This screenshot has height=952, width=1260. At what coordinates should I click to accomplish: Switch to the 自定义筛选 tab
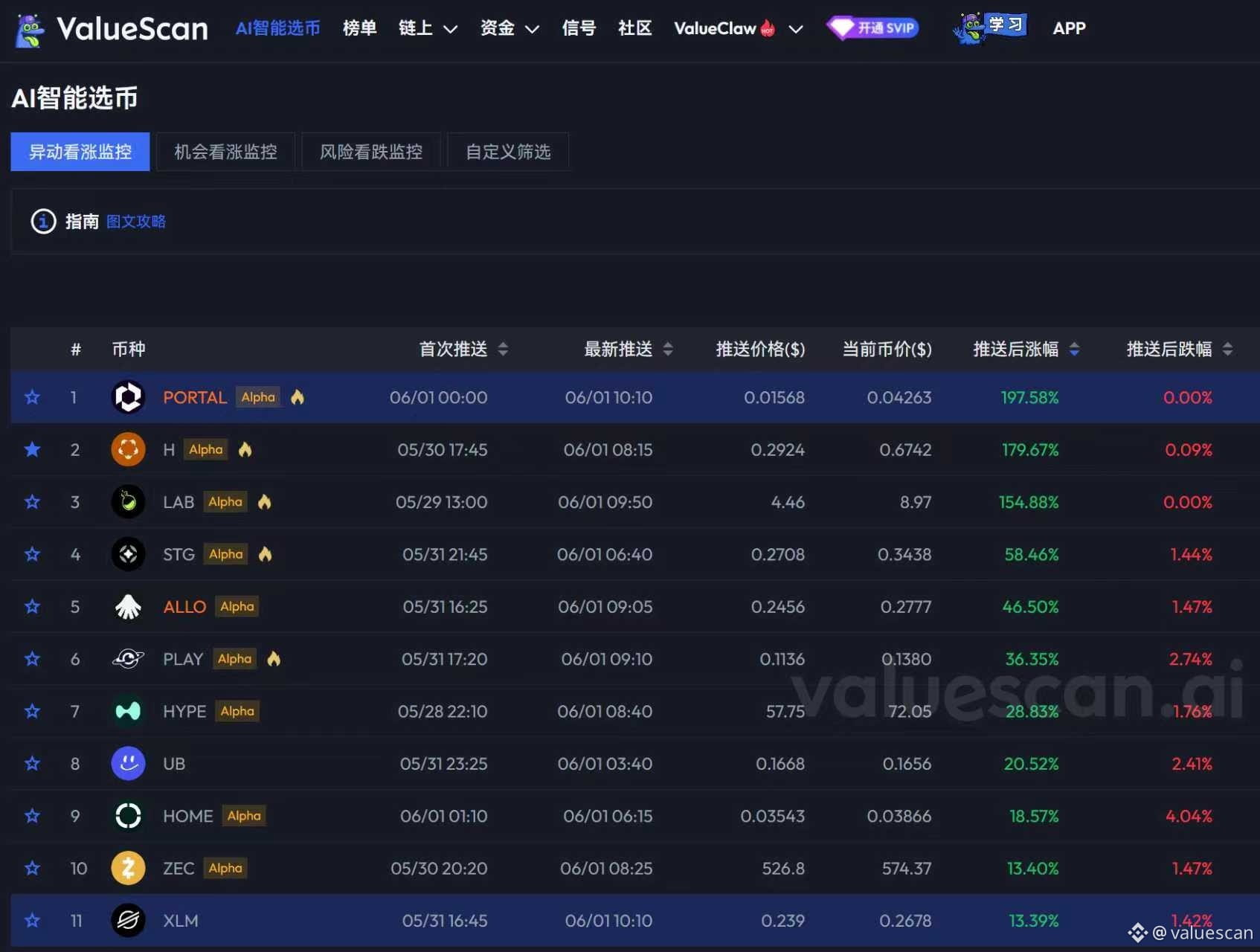point(508,152)
